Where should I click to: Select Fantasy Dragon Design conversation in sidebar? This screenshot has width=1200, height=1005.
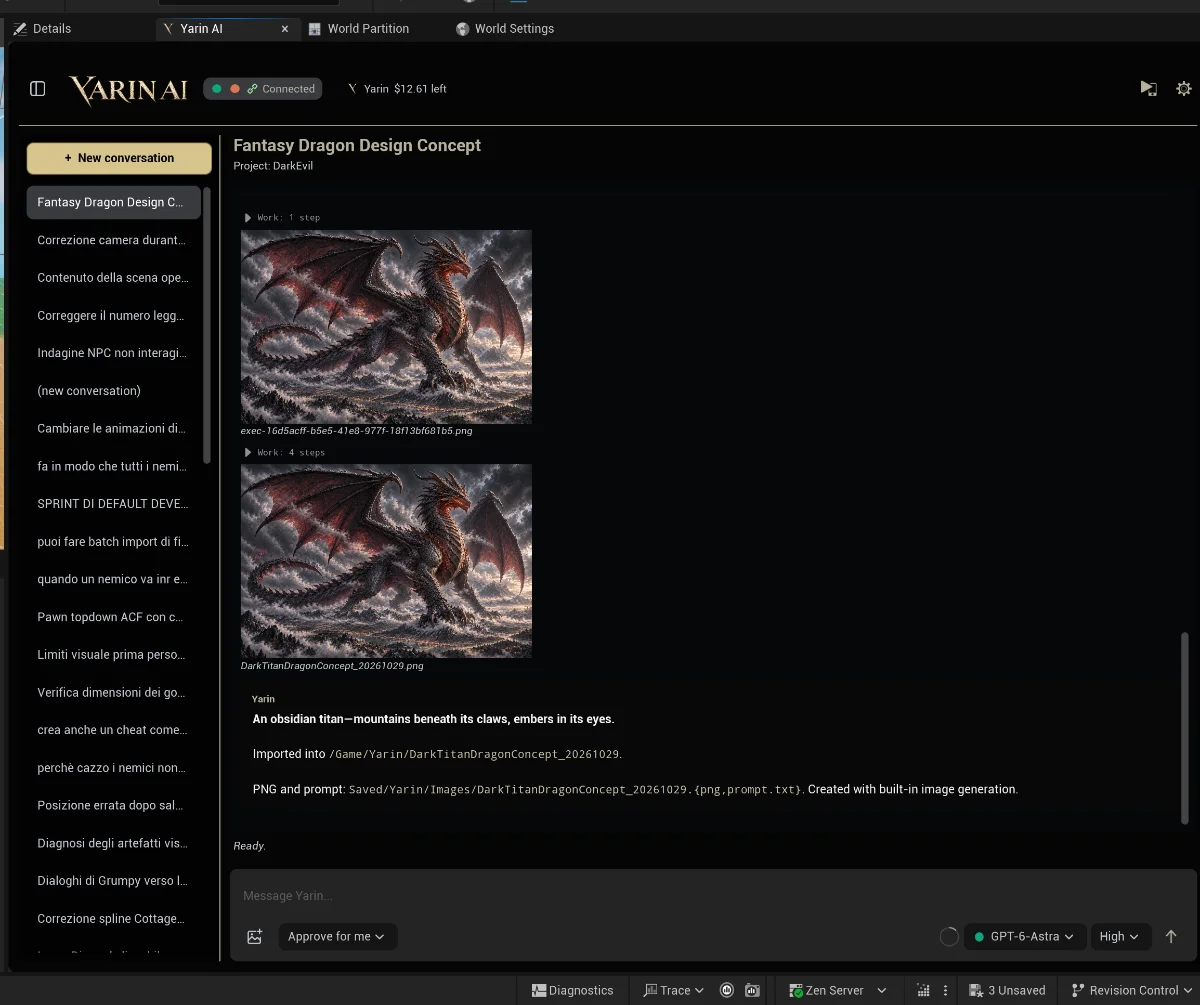114,202
